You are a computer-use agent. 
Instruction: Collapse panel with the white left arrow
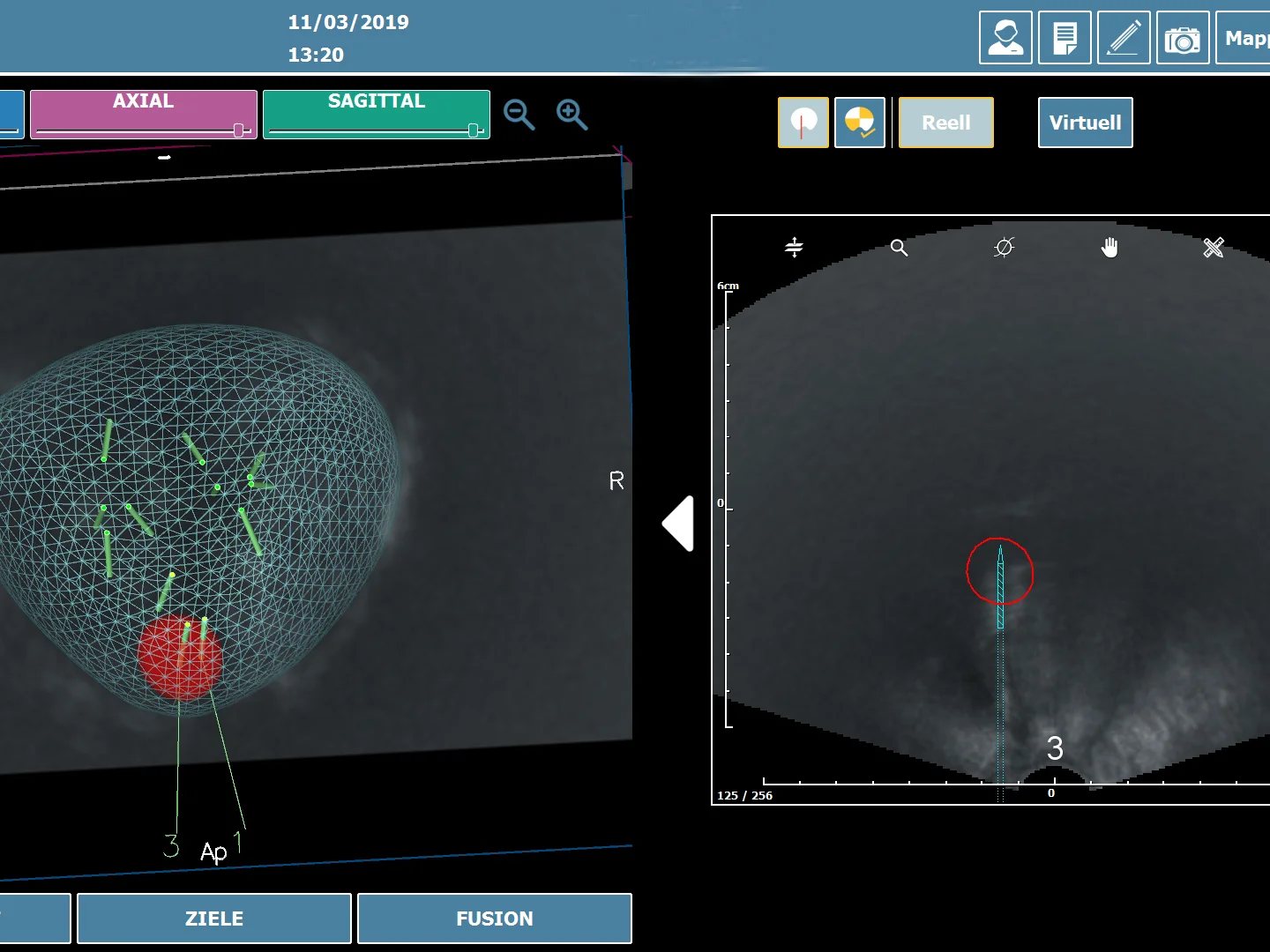679,524
